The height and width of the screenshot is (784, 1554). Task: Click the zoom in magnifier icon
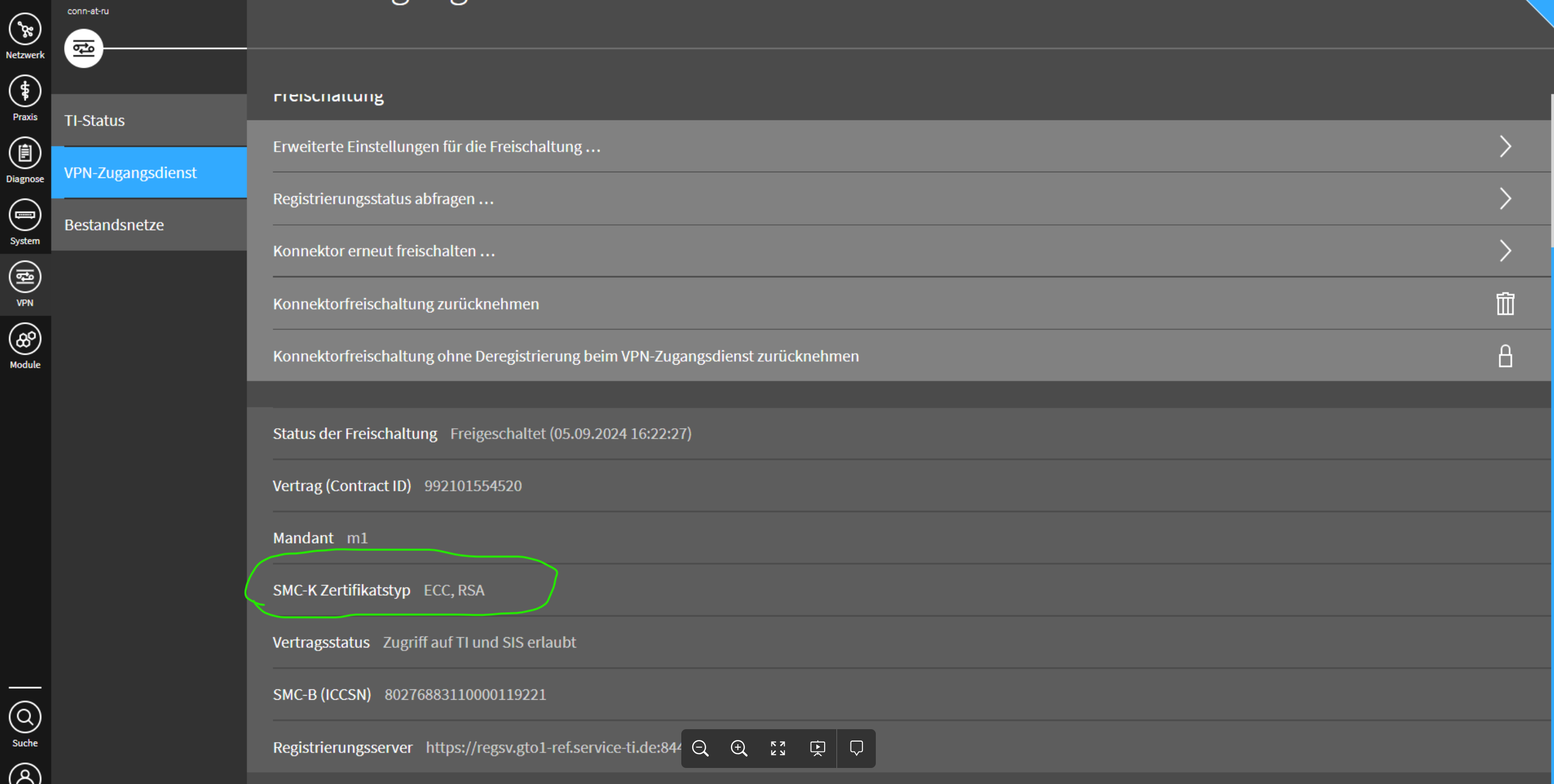coord(739,748)
